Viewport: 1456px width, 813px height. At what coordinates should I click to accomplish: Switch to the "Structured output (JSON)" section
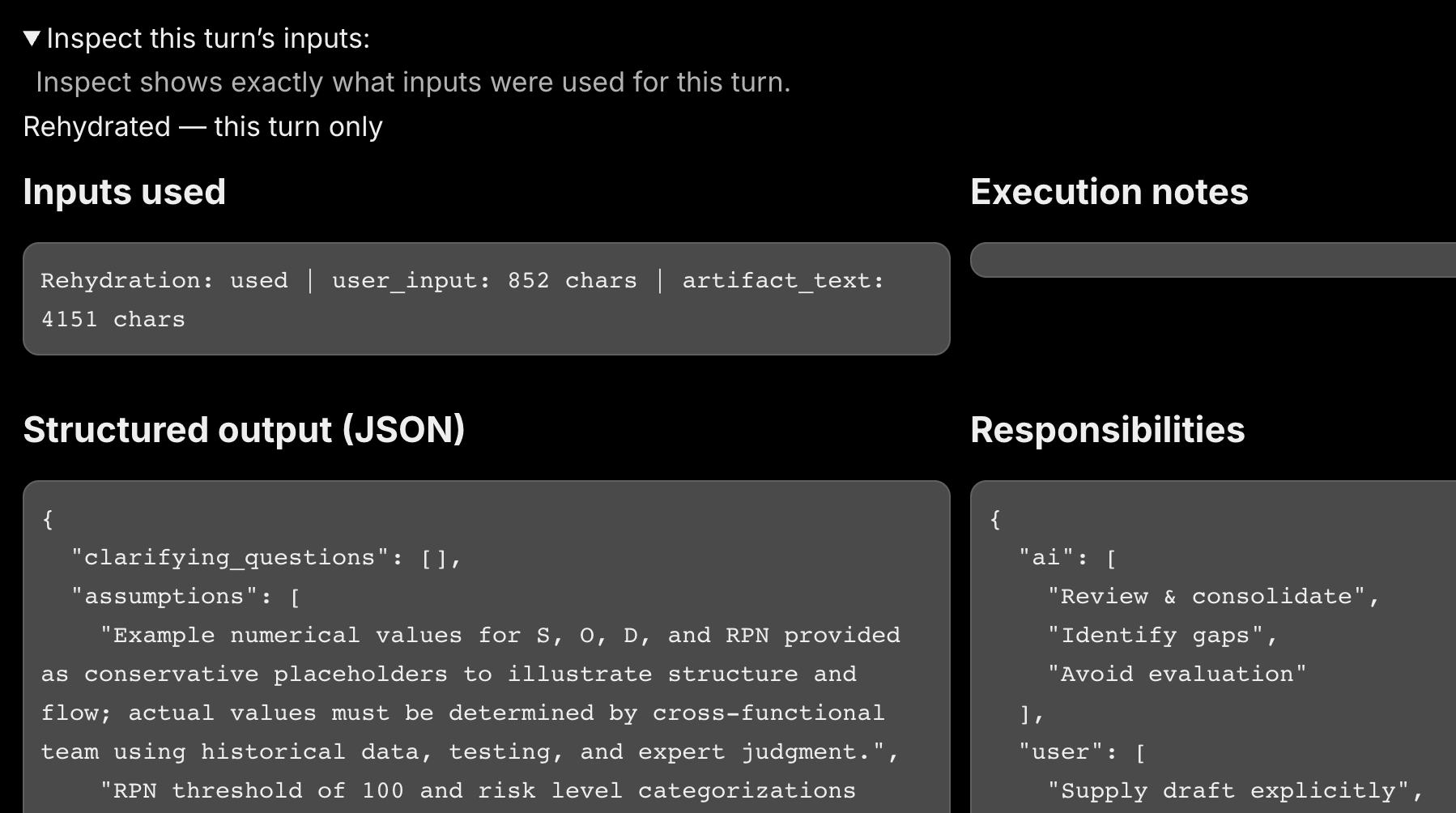[245, 429]
